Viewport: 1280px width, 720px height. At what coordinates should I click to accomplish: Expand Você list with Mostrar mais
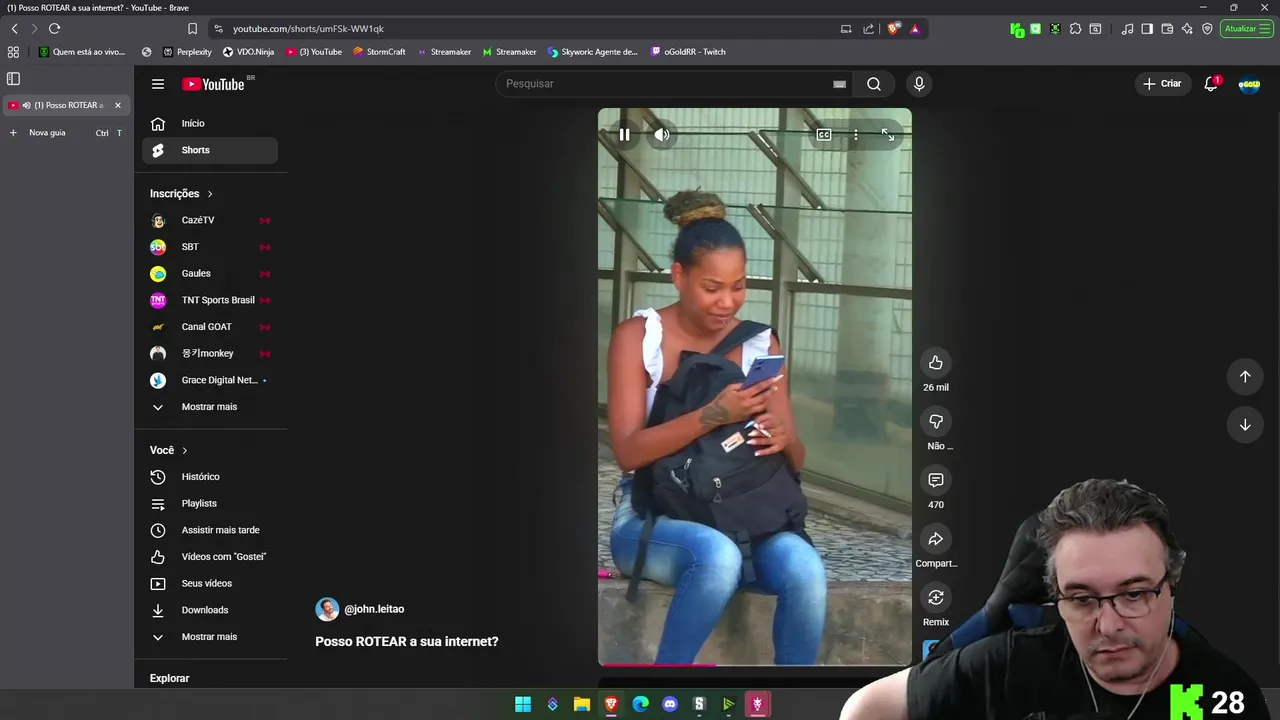210,637
